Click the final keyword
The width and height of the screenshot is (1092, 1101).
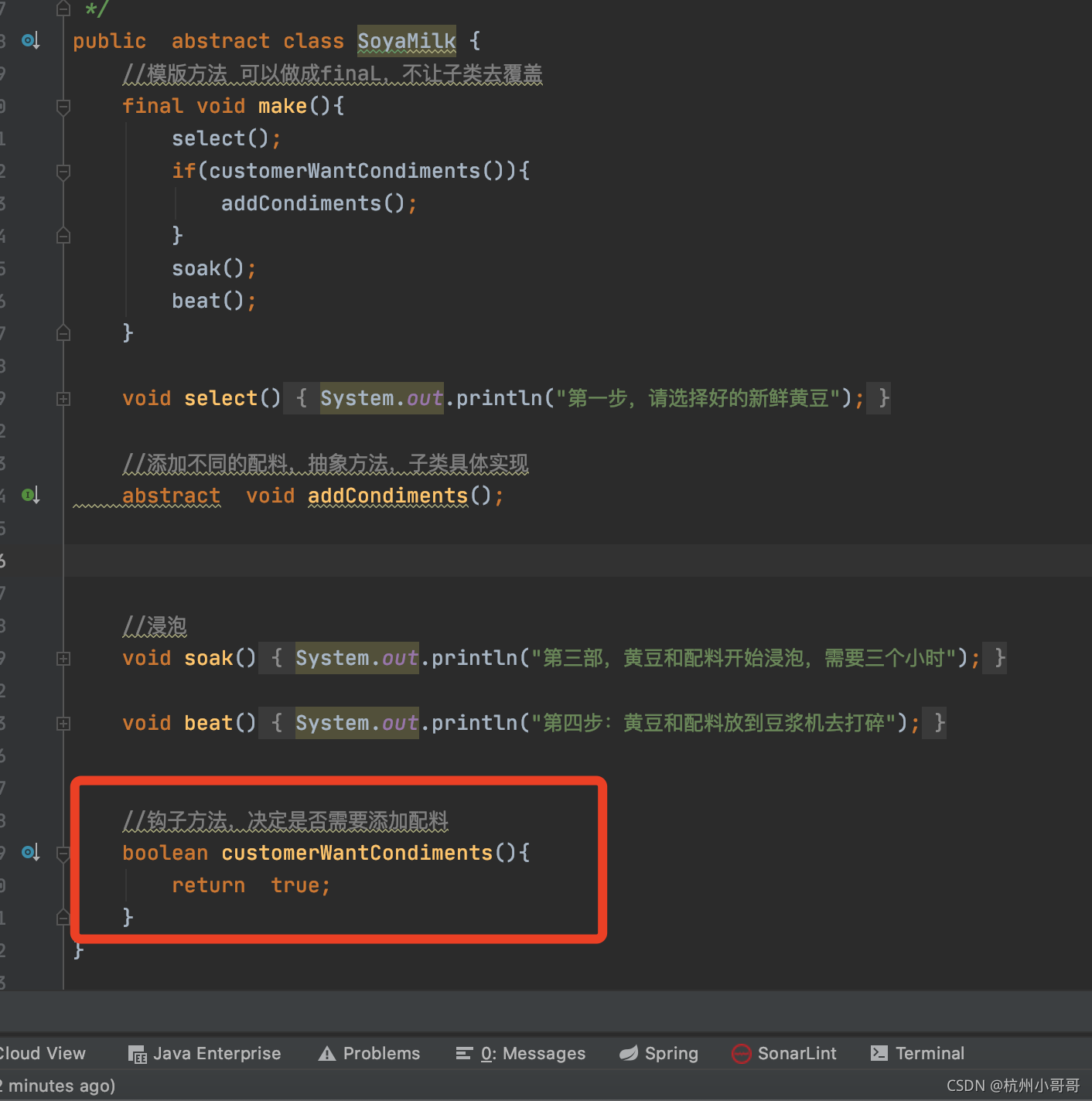(x=152, y=105)
